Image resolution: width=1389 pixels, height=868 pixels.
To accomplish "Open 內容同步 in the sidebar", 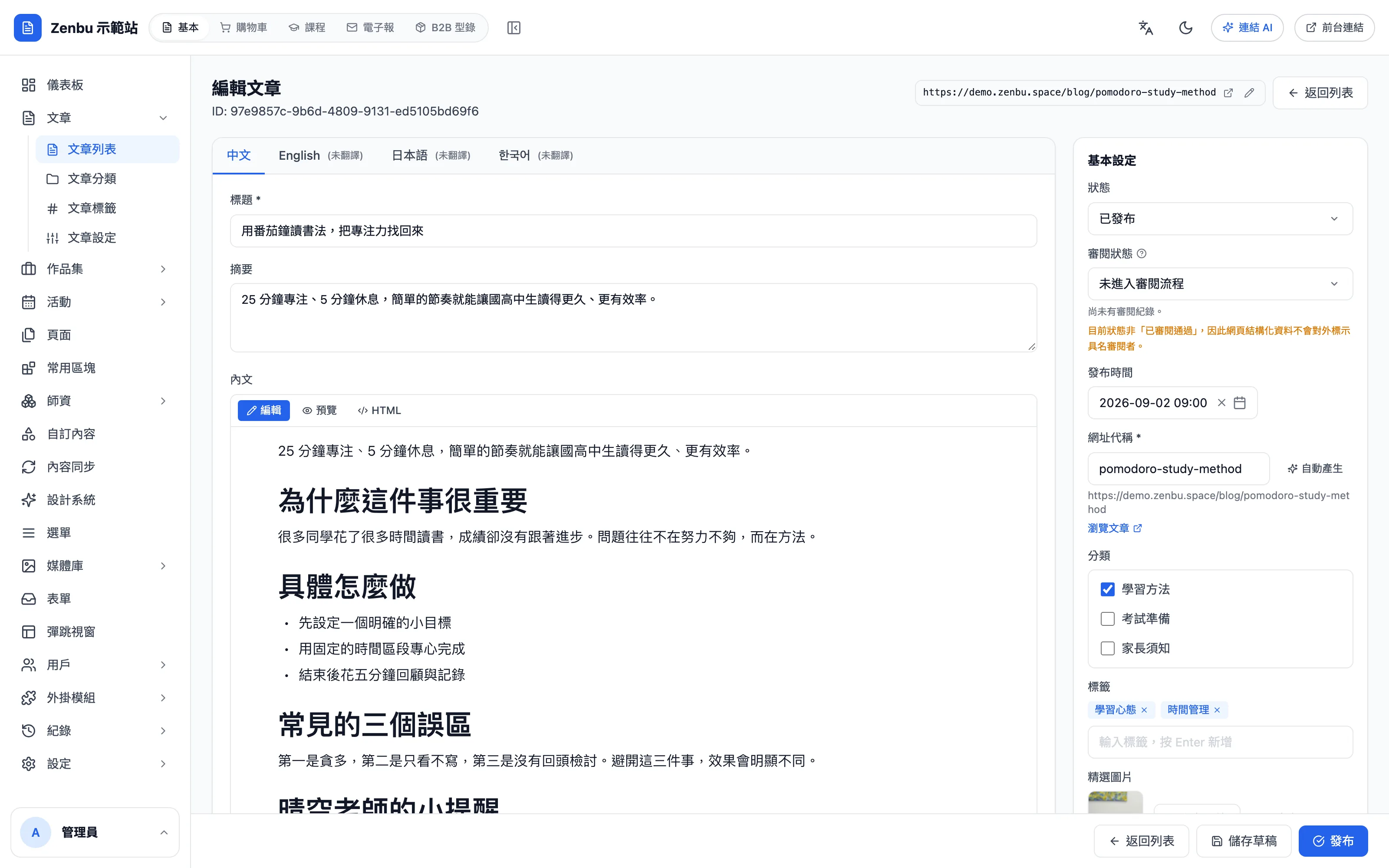I will point(95,467).
